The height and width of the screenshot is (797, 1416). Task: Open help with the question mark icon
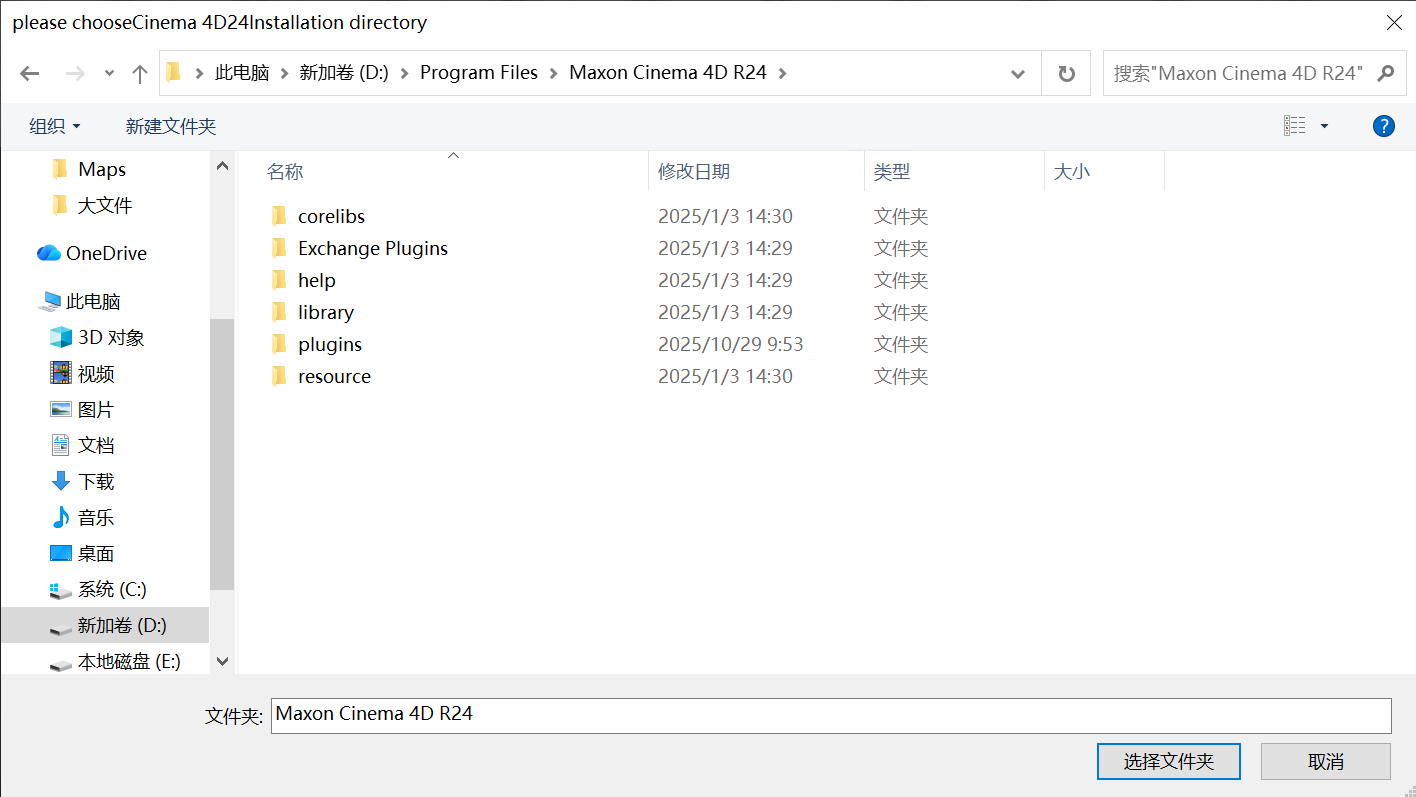(1384, 126)
